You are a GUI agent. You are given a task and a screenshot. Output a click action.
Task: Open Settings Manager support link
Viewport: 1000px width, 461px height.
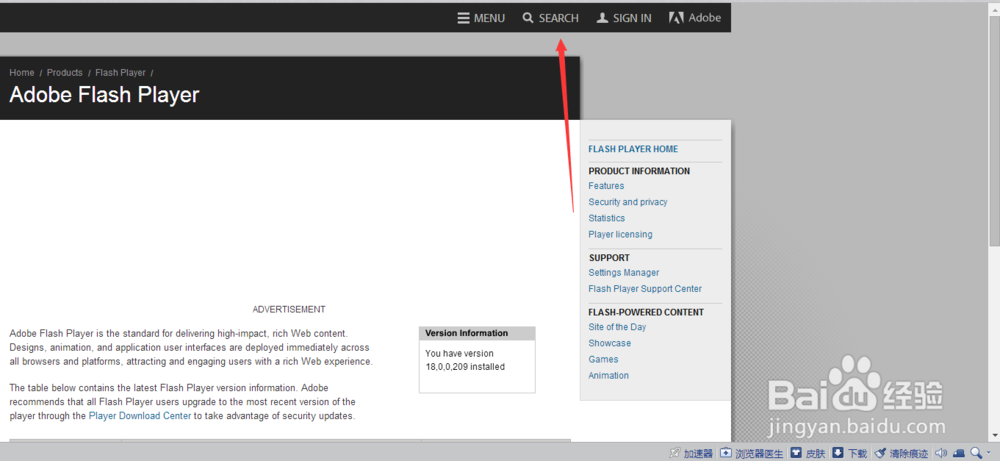click(x=624, y=273)
